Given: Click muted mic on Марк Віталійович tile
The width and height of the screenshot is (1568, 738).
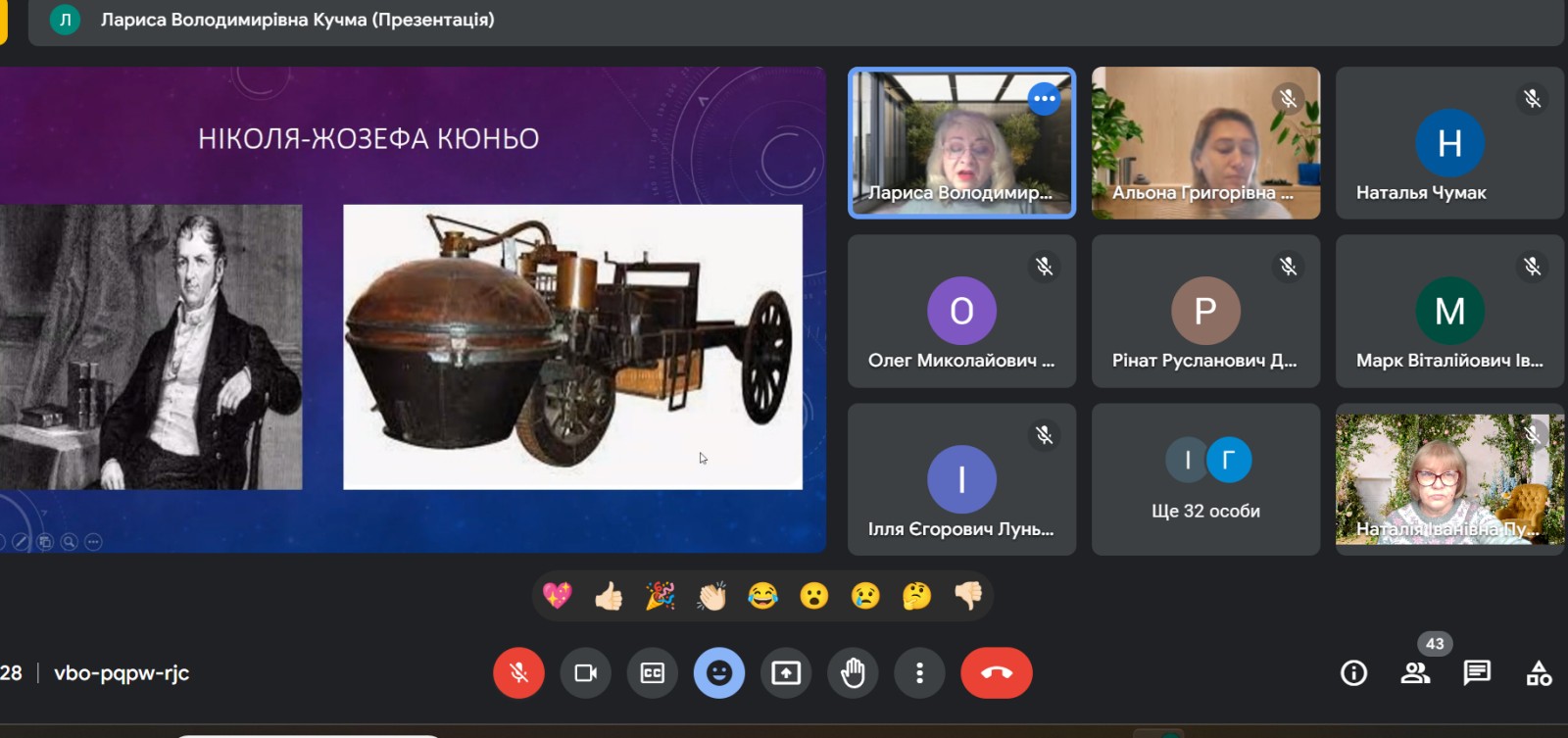Looking at the screenshot, I should pos(1532,267).
